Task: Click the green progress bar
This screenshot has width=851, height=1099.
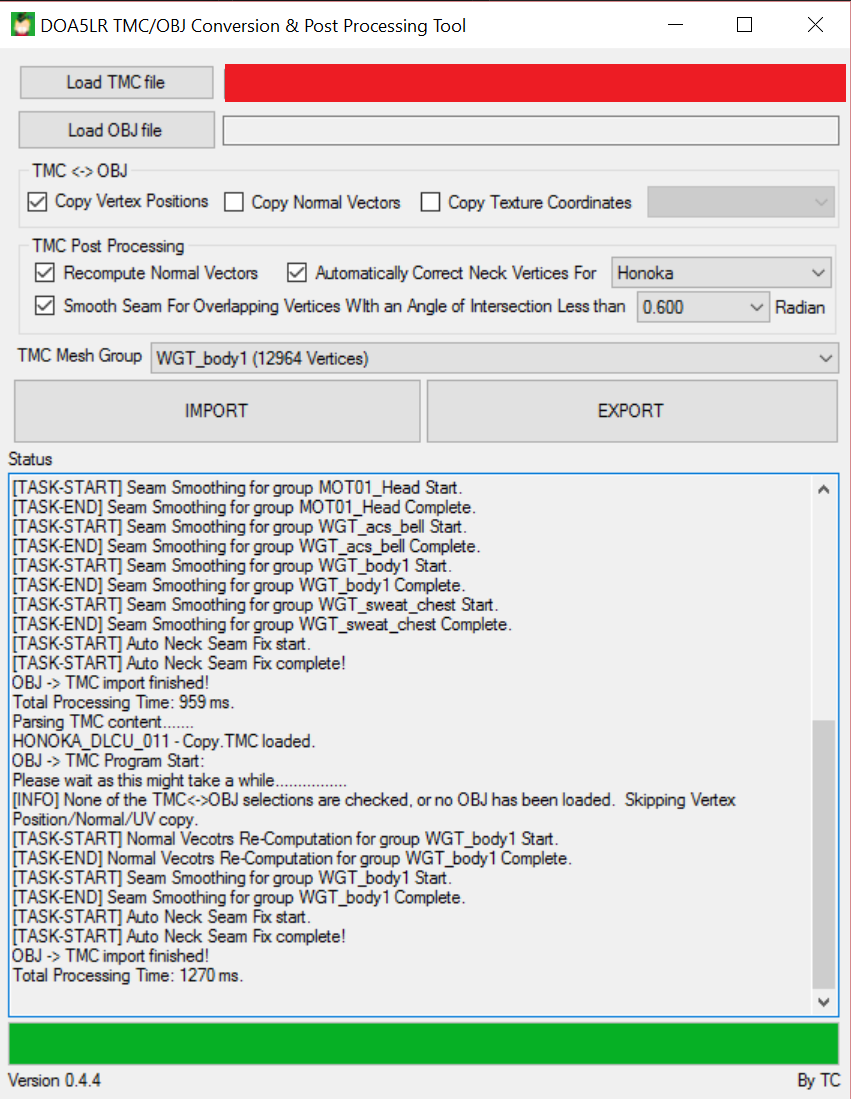Action: click(x=423, y=1043)
